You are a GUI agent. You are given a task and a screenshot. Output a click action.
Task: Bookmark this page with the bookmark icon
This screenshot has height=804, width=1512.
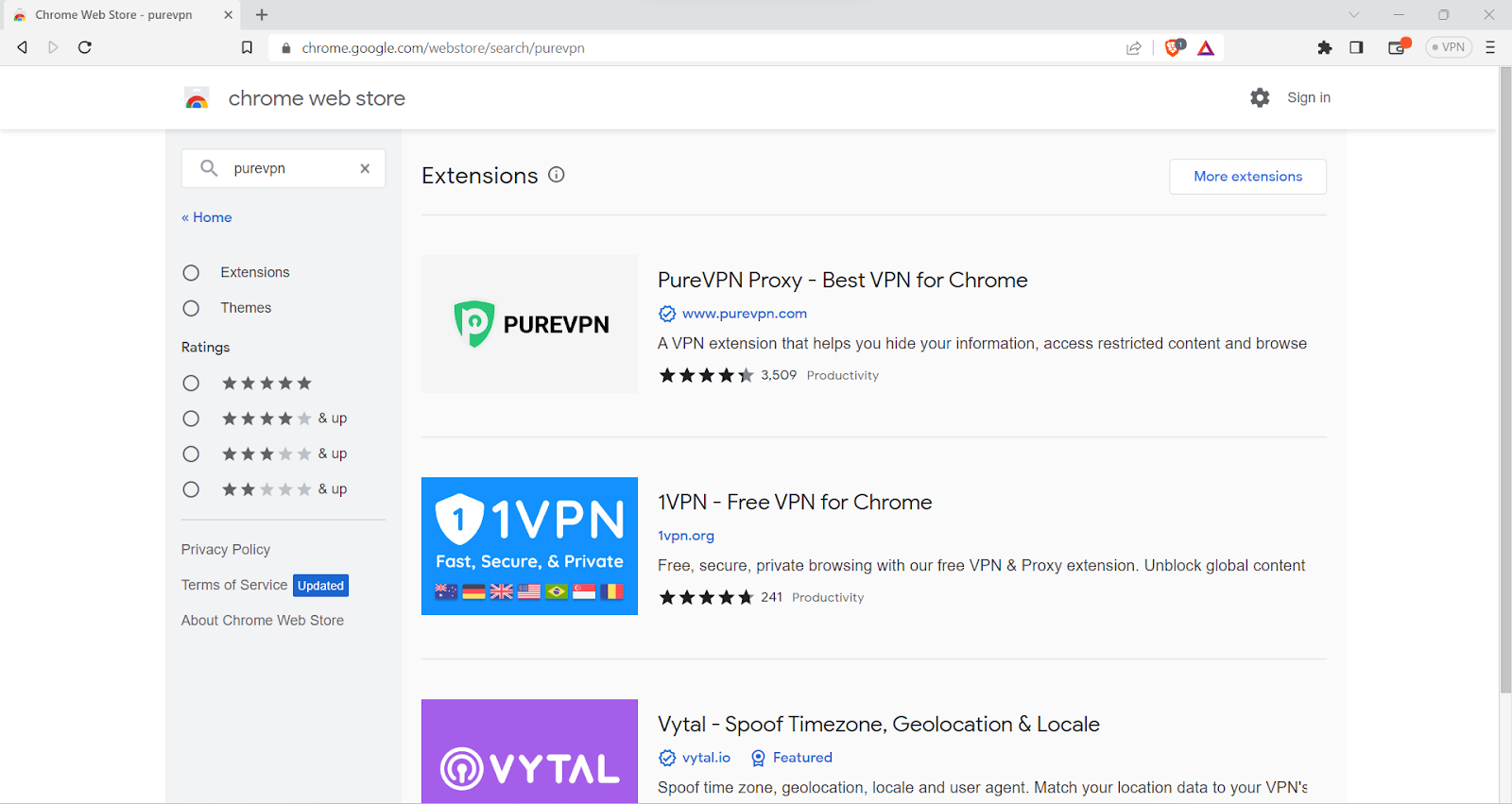[x=247, y=47]
